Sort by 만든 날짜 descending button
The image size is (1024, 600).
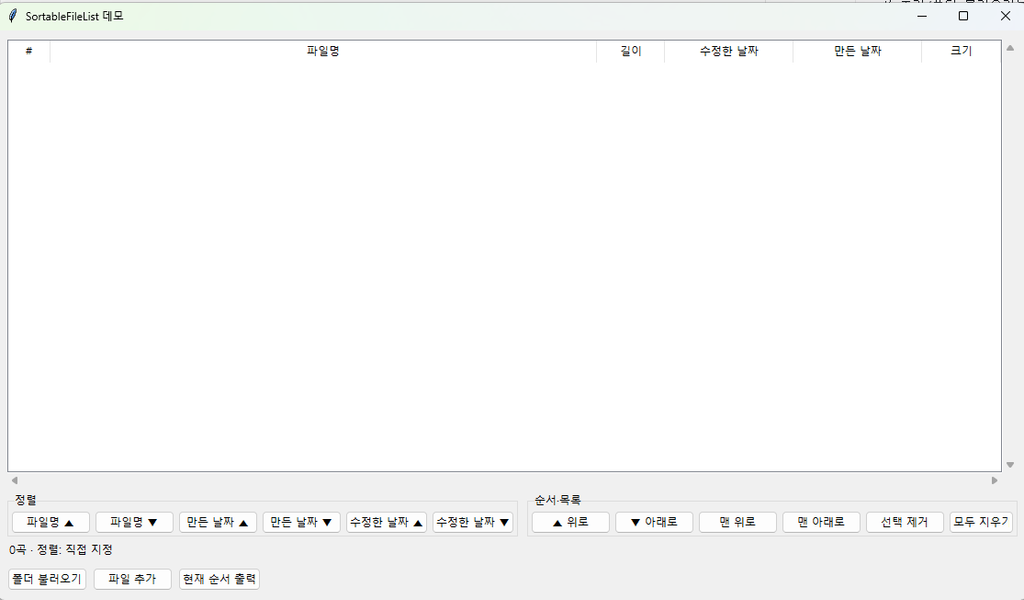point(301,522)
